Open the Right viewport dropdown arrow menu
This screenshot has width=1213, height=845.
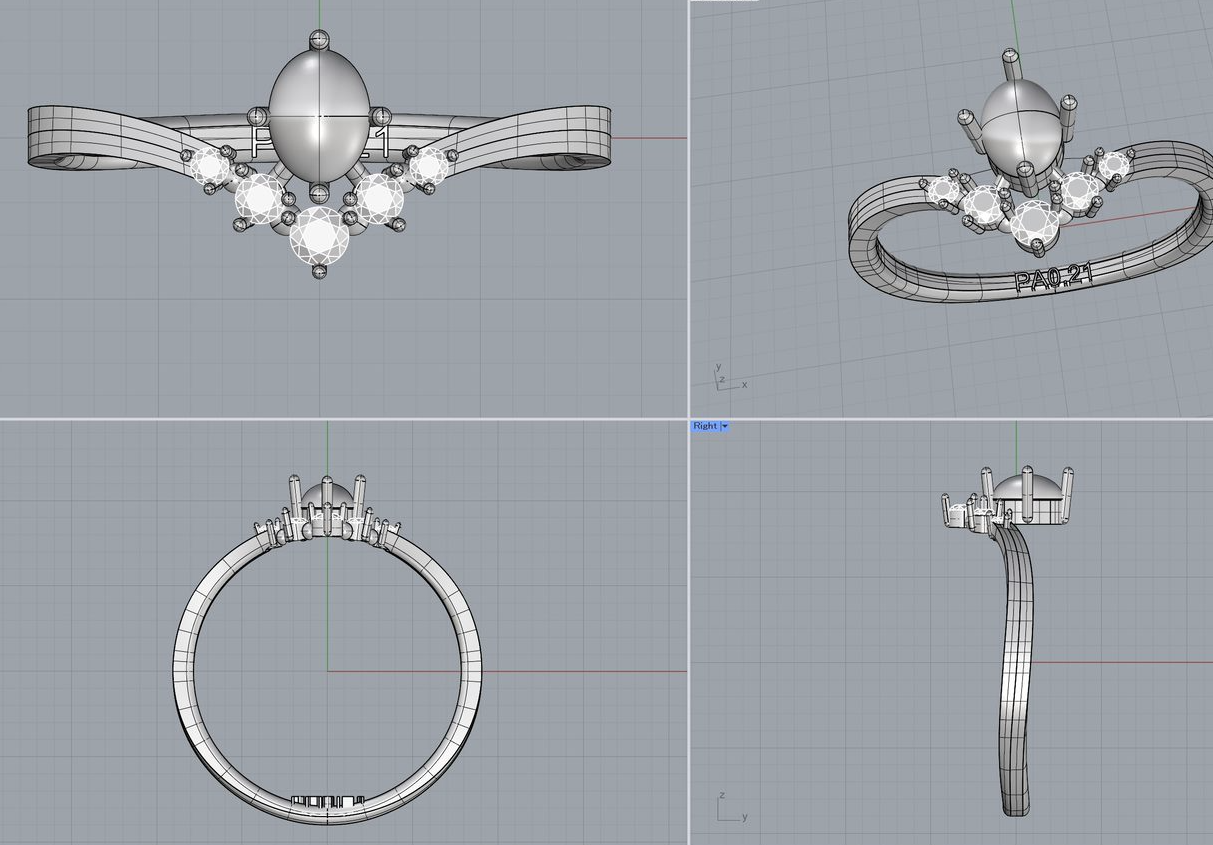725,426
